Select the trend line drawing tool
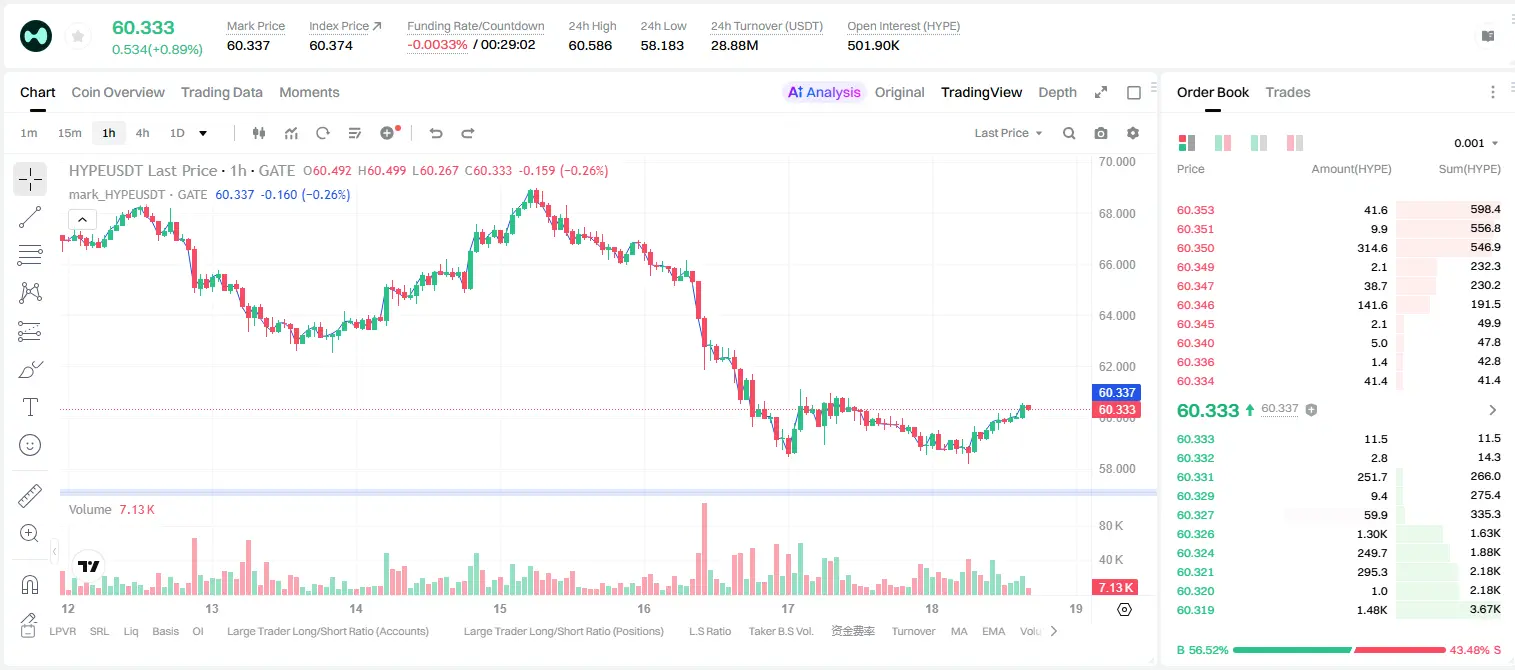Viewport: 1515px width, 670px height. point(30,217)
